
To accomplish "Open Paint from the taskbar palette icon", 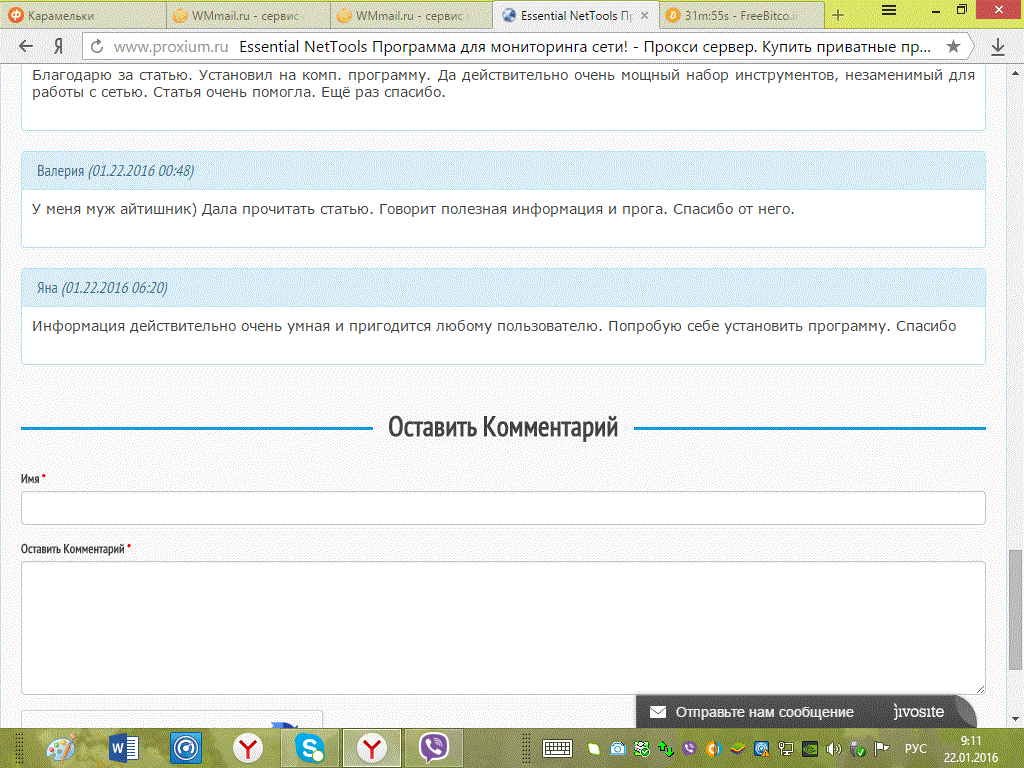I will (x=61, y=748).
